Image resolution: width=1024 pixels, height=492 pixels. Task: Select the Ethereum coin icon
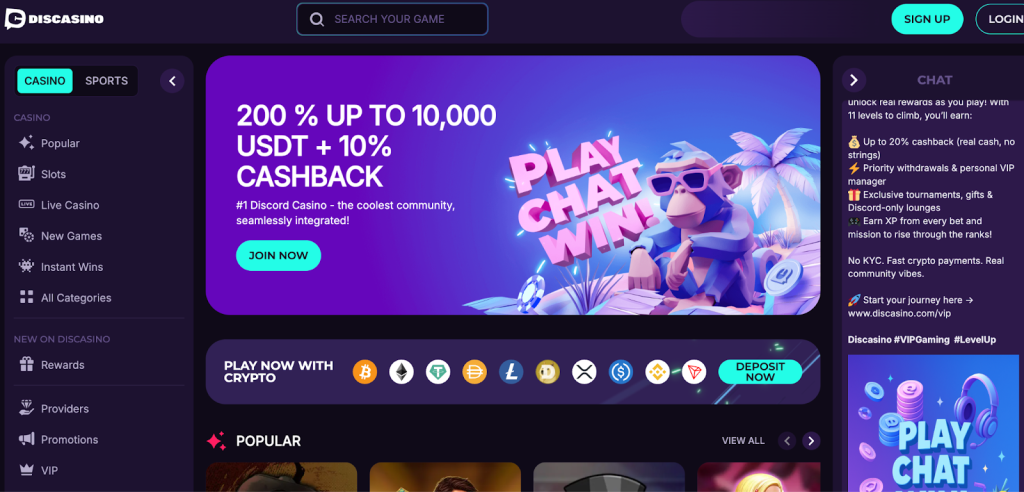click(402, 372)
